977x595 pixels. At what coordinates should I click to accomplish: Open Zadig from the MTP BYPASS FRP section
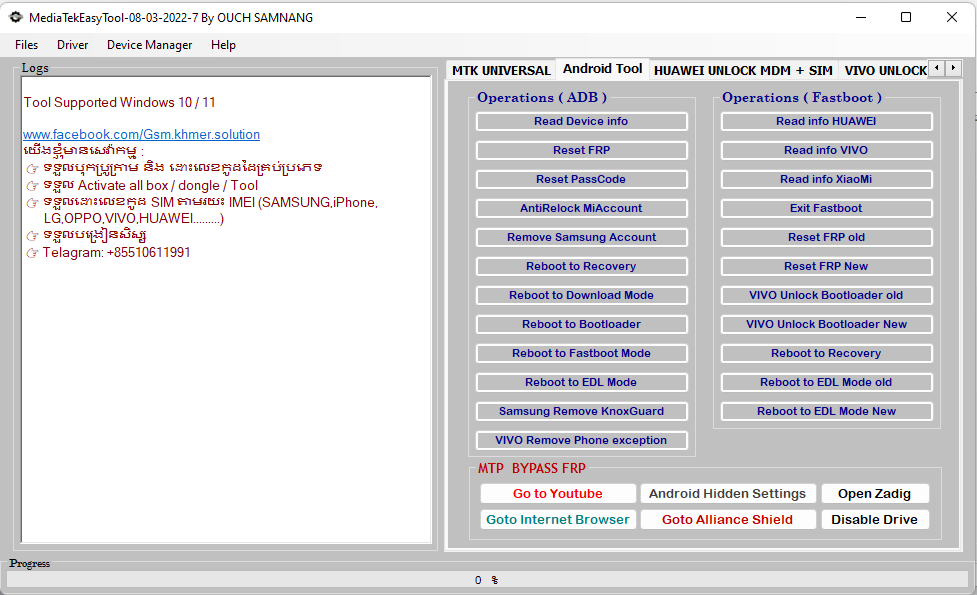(x=875, y=493)
